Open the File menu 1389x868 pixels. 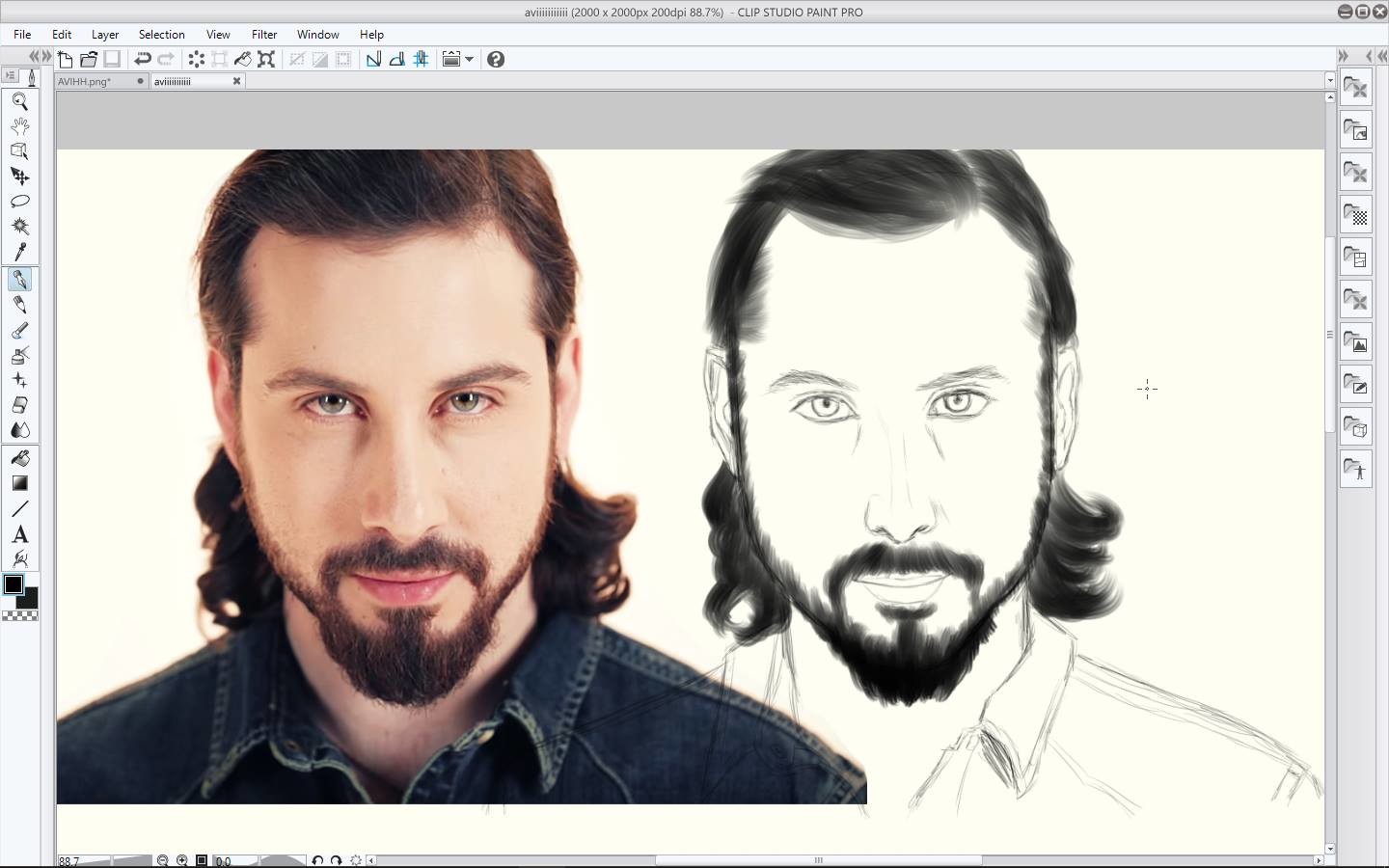[22, 34]
